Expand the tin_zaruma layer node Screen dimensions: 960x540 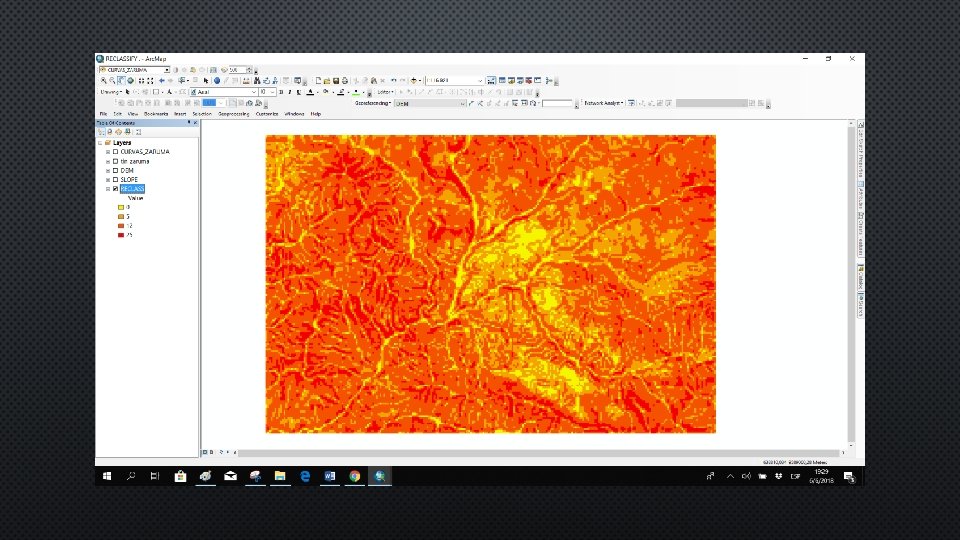(108, 162)
